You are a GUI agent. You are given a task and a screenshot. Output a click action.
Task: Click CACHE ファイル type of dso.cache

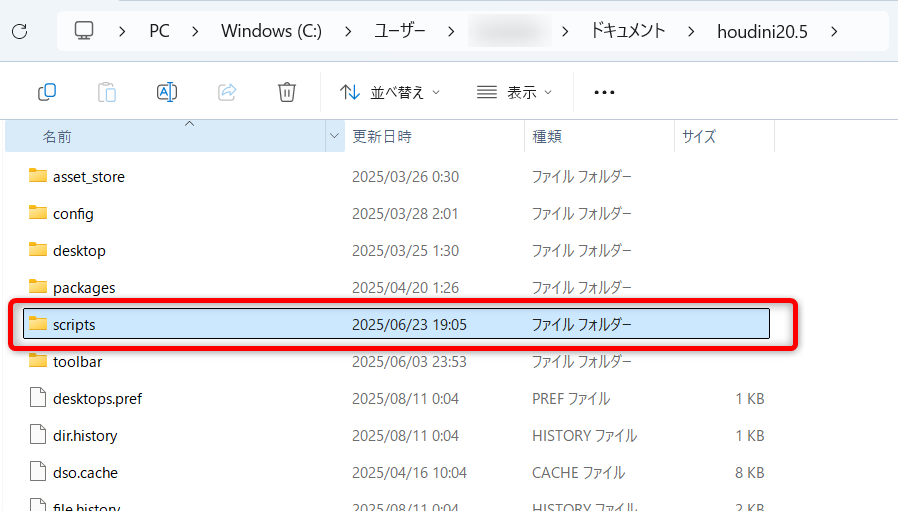[x=578, y=473]
